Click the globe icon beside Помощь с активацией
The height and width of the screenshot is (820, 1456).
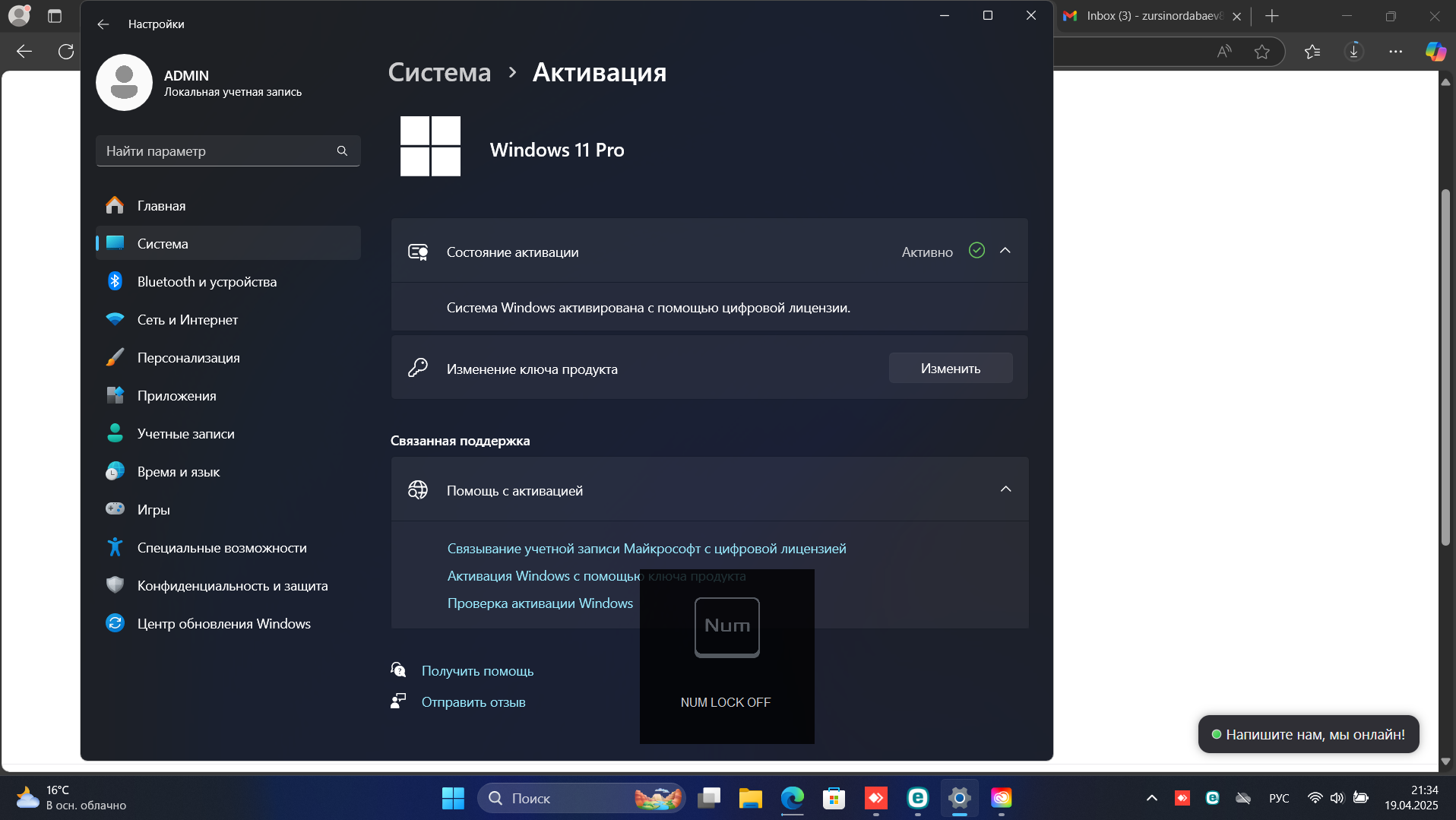pyautogui.click(x=418, y=490)
